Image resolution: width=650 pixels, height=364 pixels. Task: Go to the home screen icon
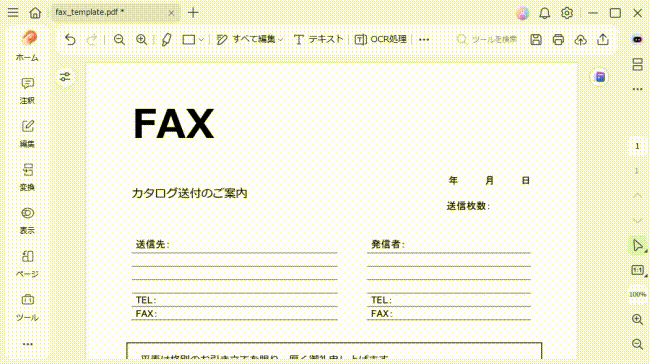tap(35, 12)
